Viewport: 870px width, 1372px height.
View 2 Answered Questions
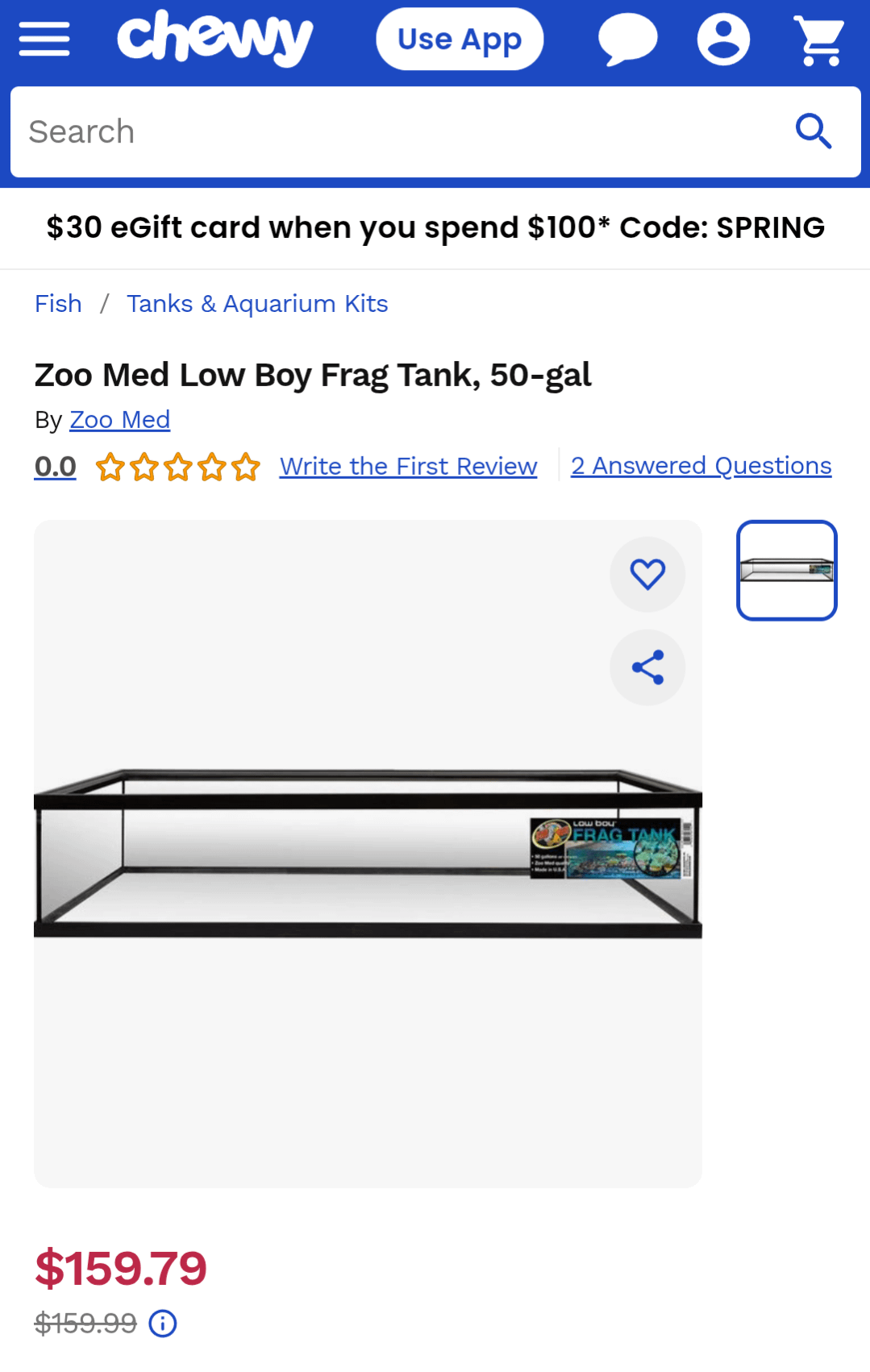tap(701, 466)
